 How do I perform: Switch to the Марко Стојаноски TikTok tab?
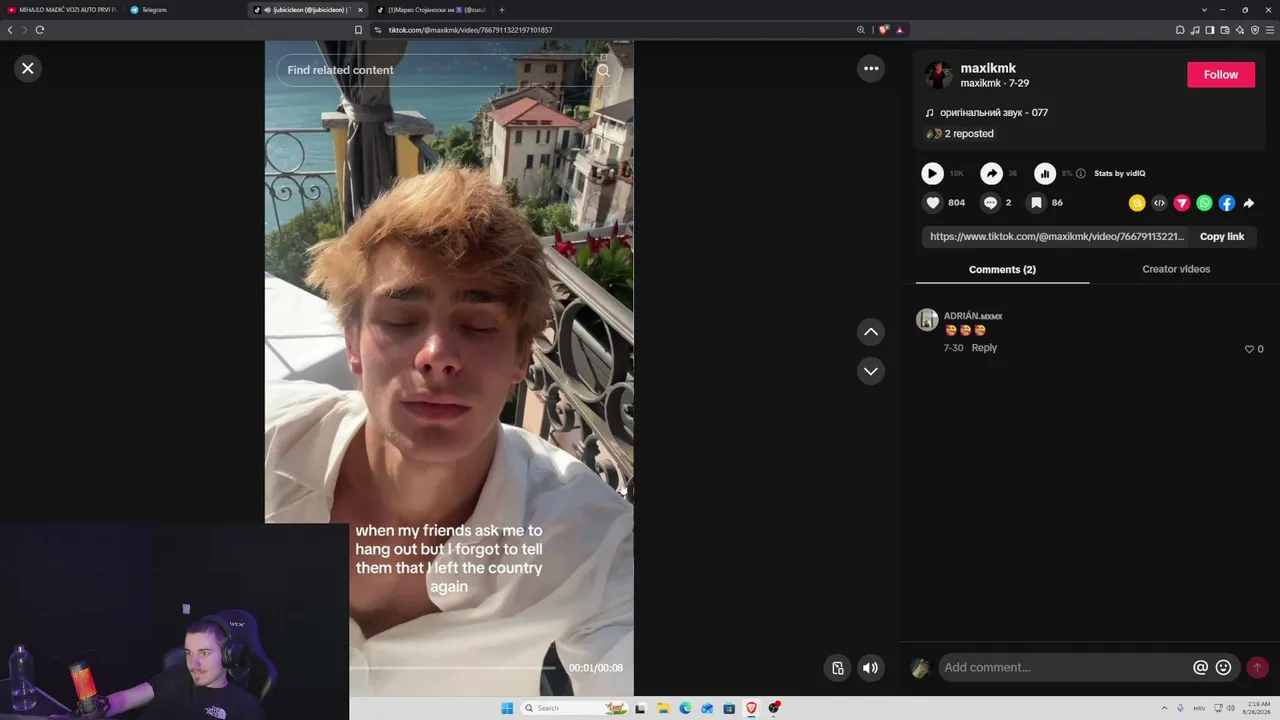(x=432, y=10)
